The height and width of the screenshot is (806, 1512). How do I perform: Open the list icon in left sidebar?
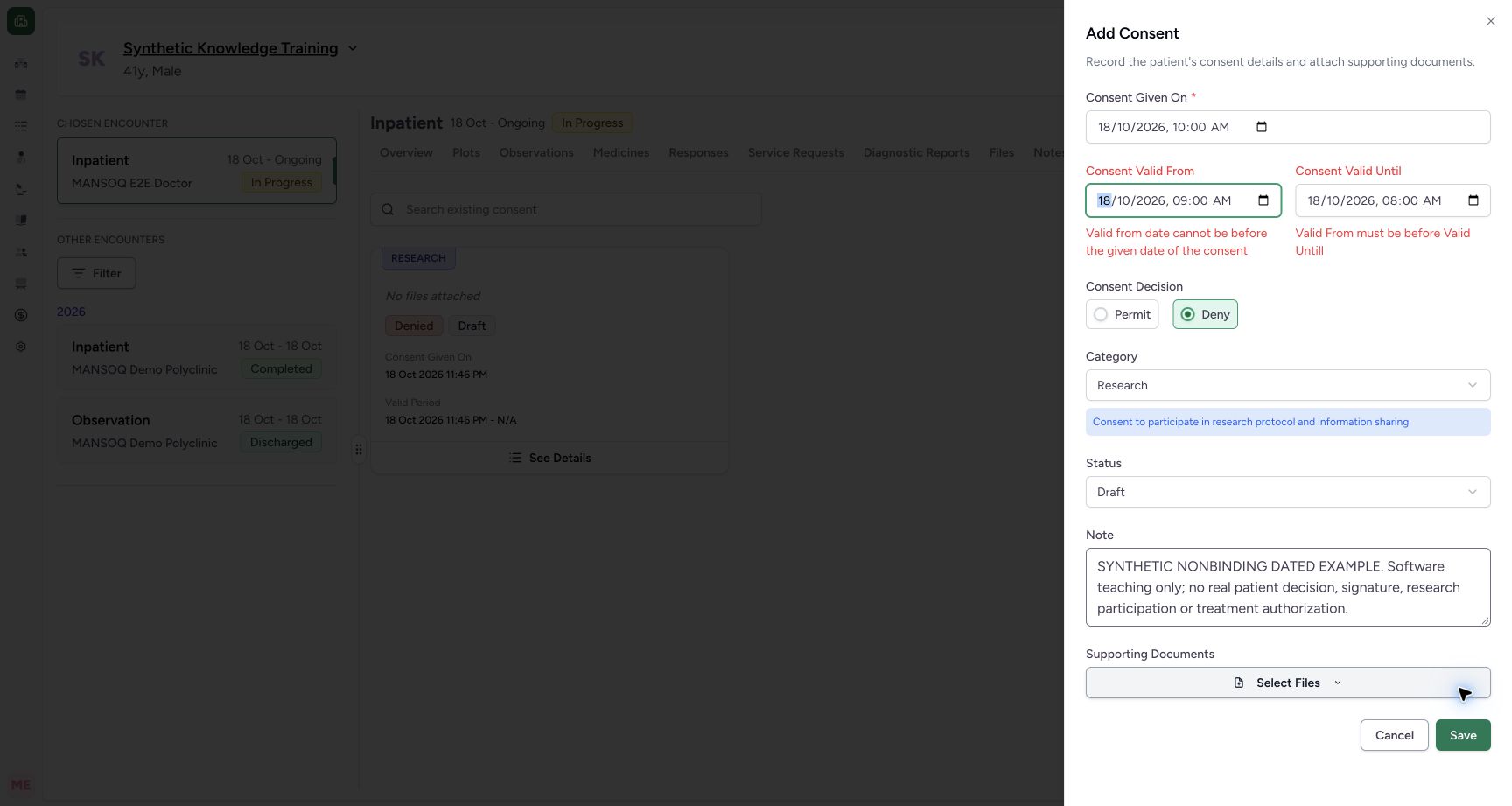(21, 126)
